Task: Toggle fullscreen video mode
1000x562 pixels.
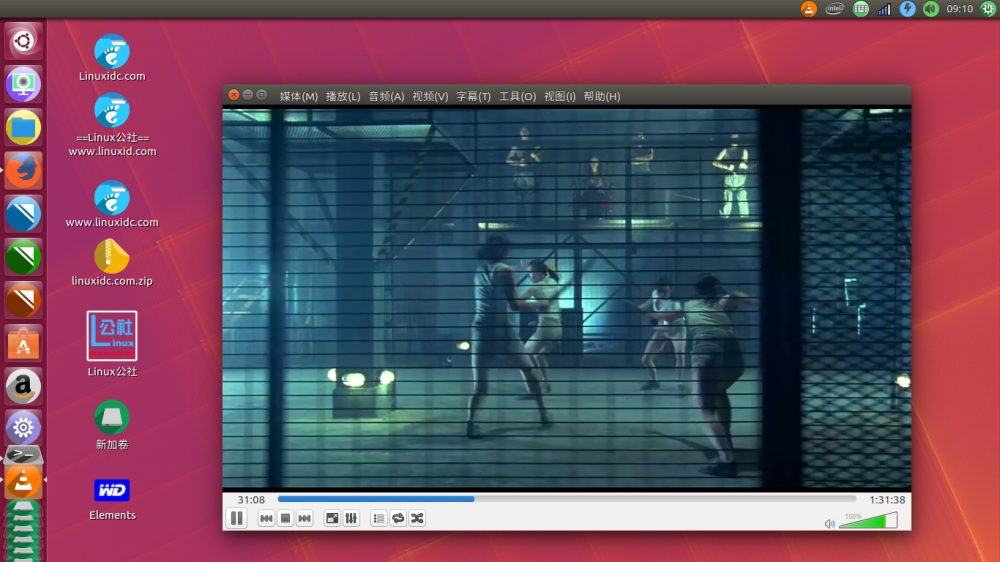Action: [332, 519]
